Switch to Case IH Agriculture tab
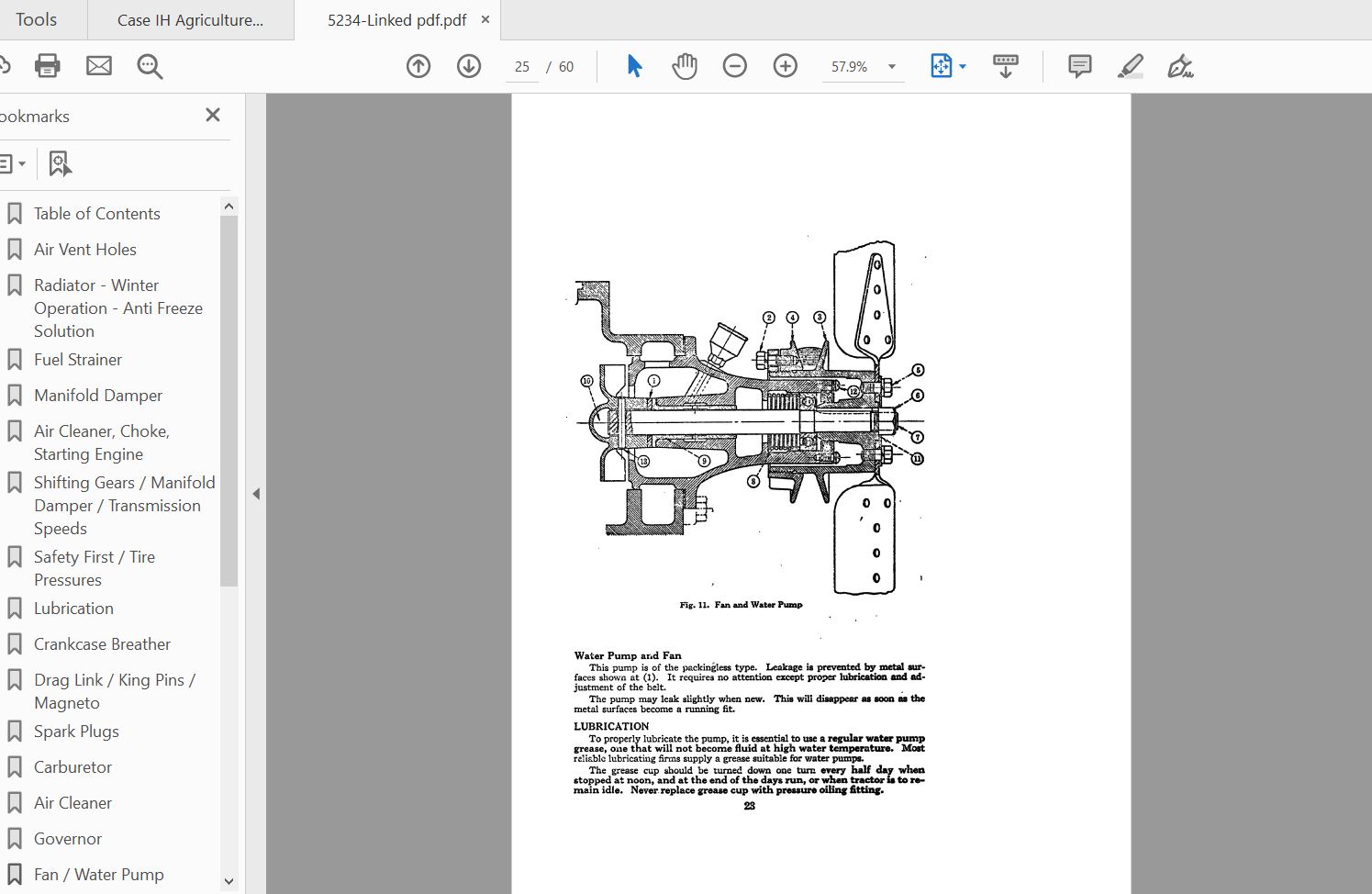The image size is (1372, 894). pyautogui.click(x=190, y=19)
